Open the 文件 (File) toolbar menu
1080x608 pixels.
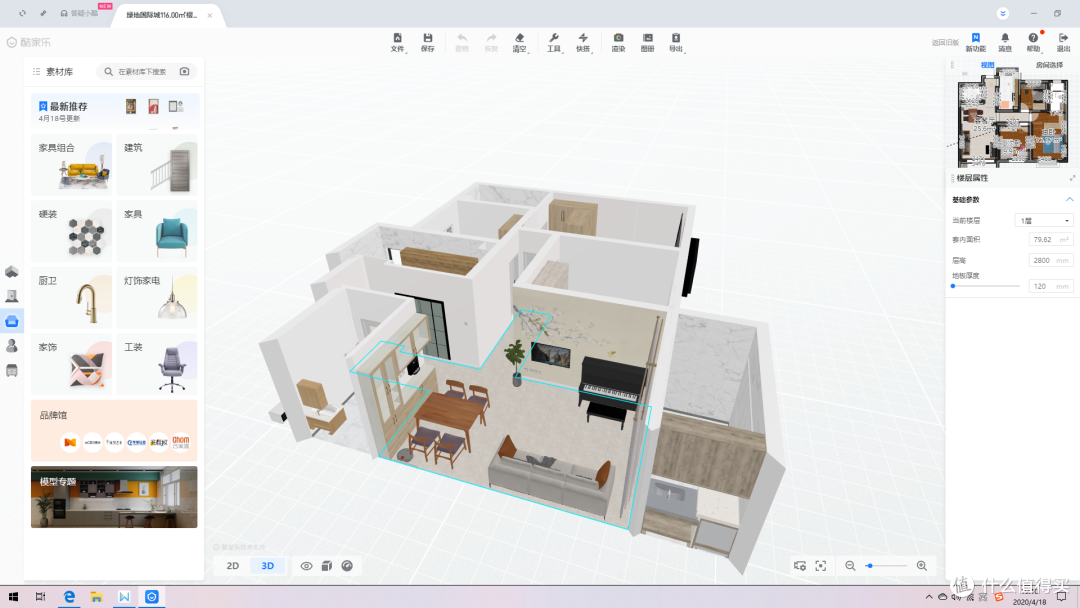tap(397, 43)
